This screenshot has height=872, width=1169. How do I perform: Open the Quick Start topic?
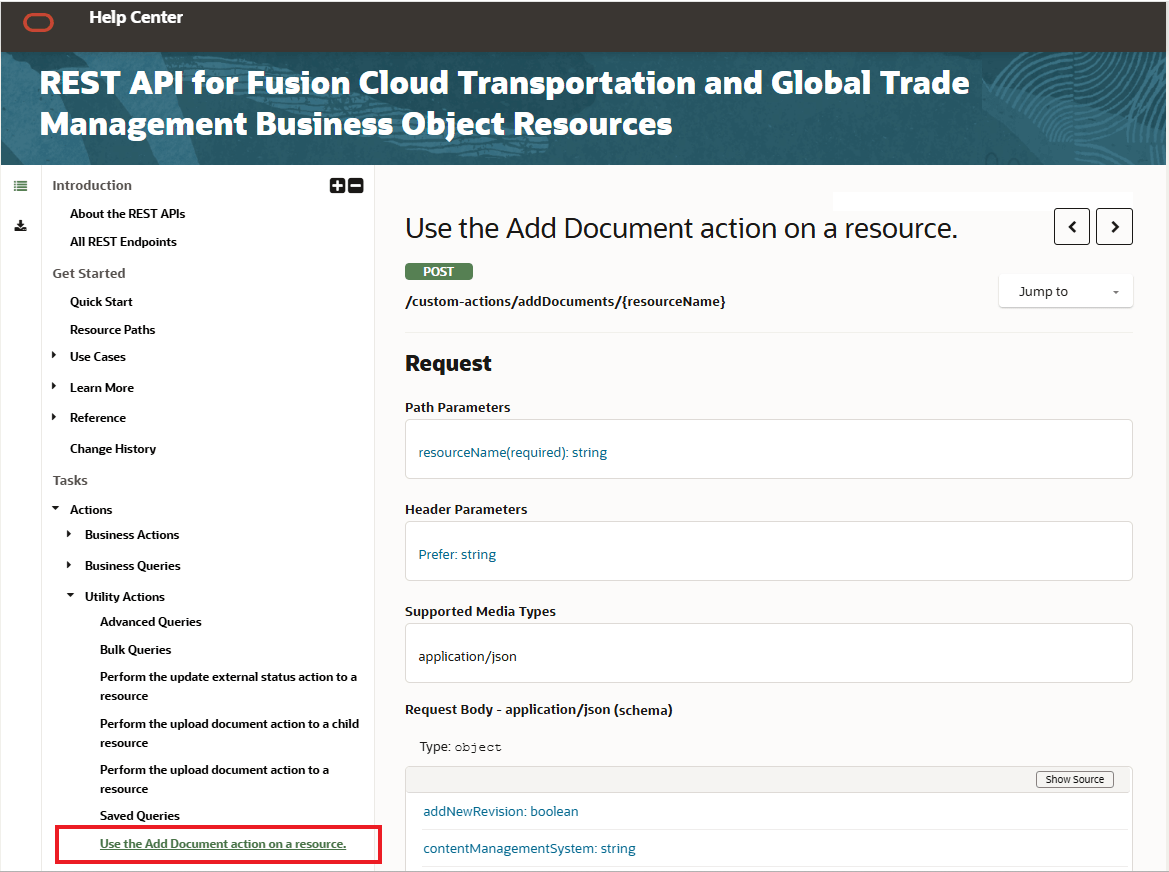[x=101, y=302]
